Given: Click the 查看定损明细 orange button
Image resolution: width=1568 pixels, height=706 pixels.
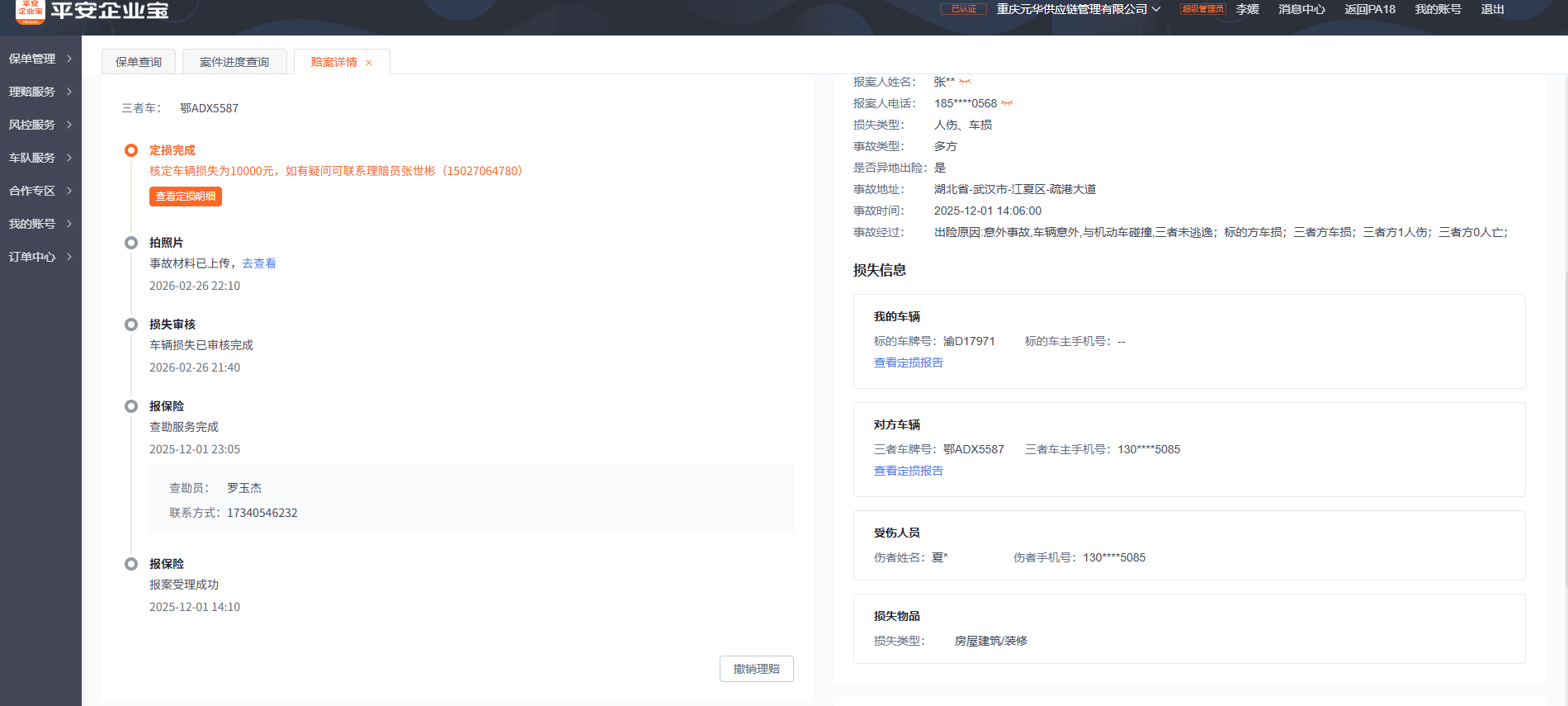Looking at the screenshot, I should [x=186, y=197].
